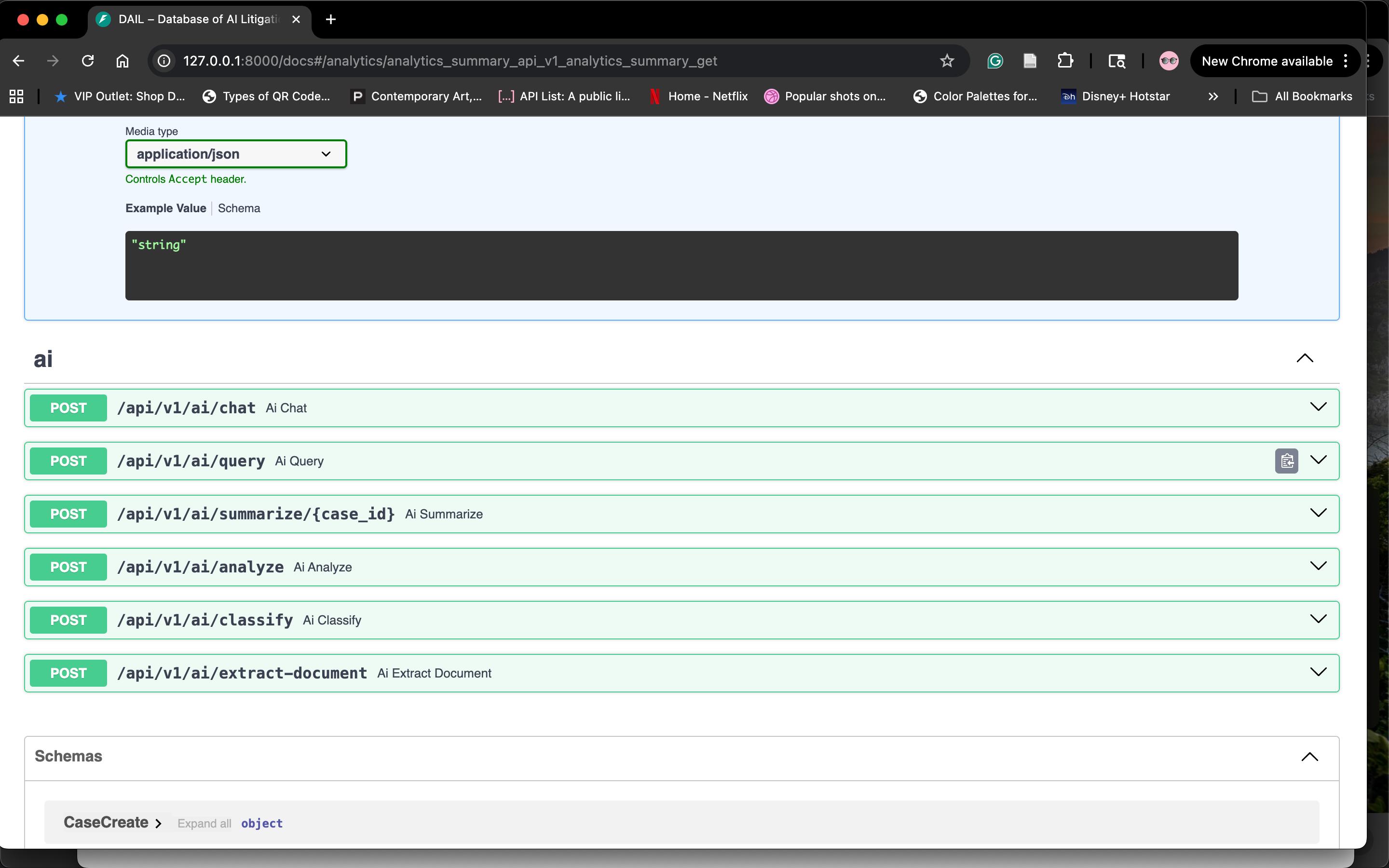Viewport: 1389px width, 868px height.
Task: Click the New Chrome available button
Action: point(1267,61)
